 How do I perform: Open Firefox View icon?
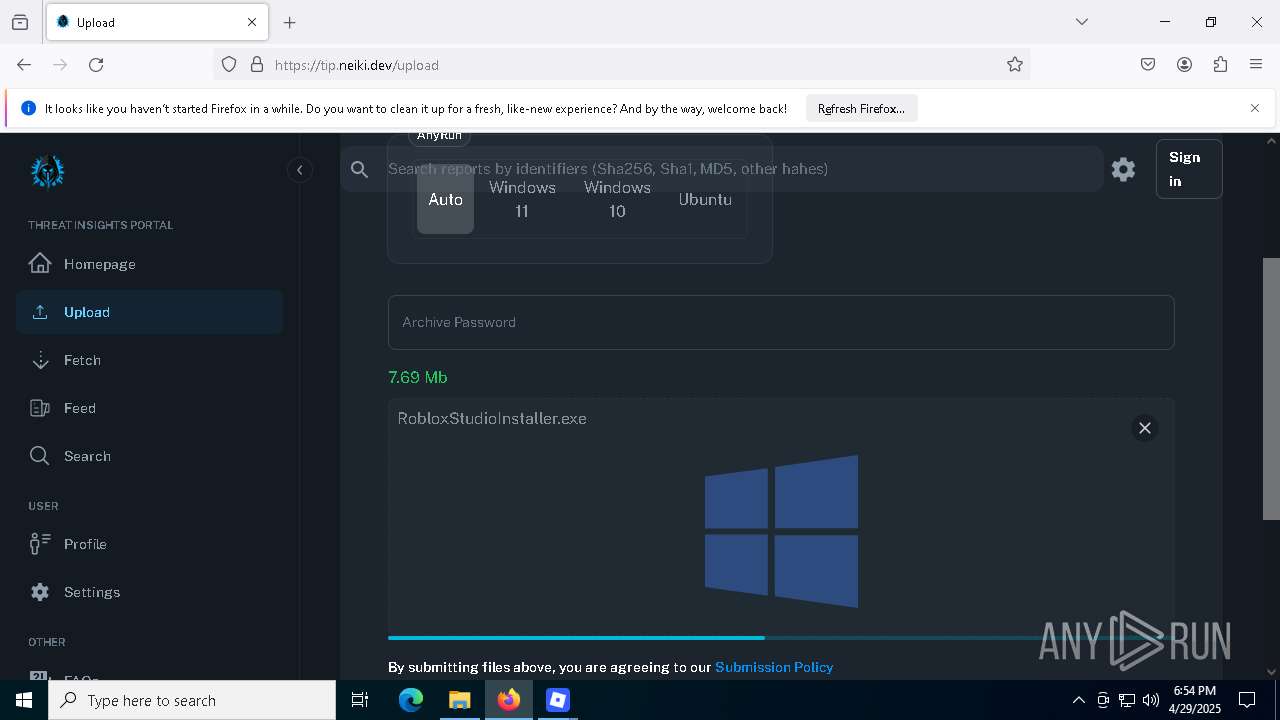(20, 22)
